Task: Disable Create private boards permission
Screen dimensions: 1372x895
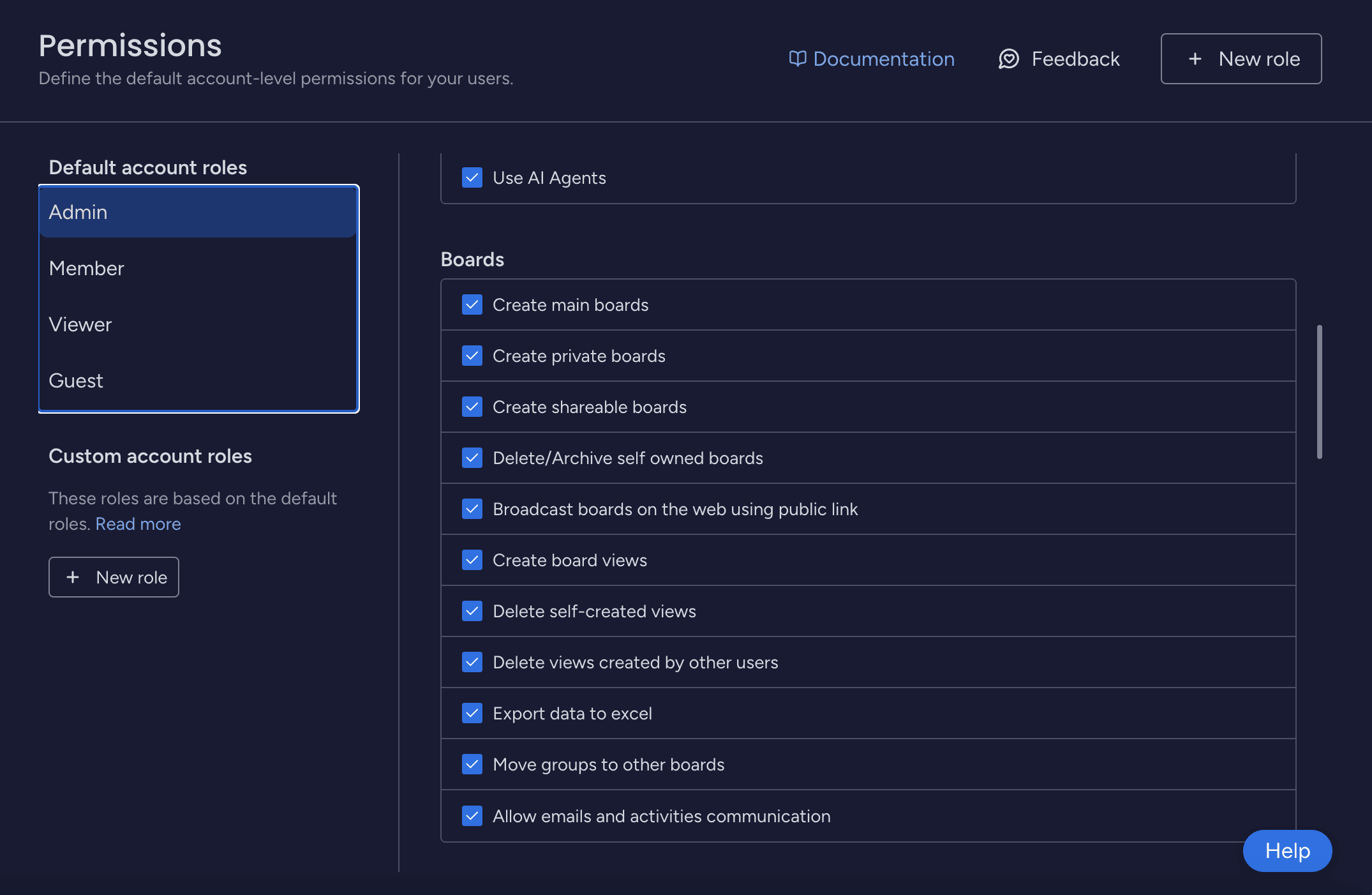Action: point(472,356)
